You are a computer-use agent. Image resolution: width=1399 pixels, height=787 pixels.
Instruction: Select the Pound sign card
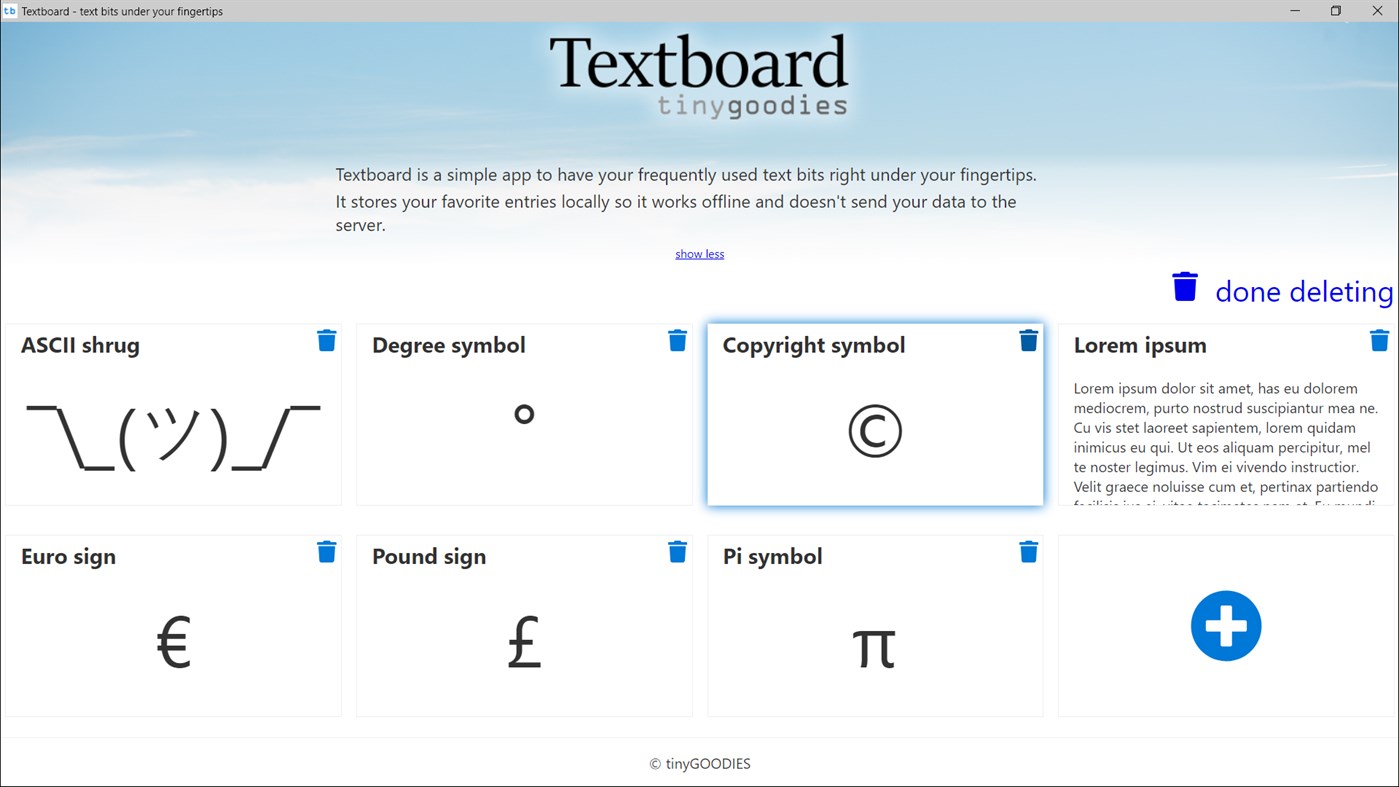(524, 640)
